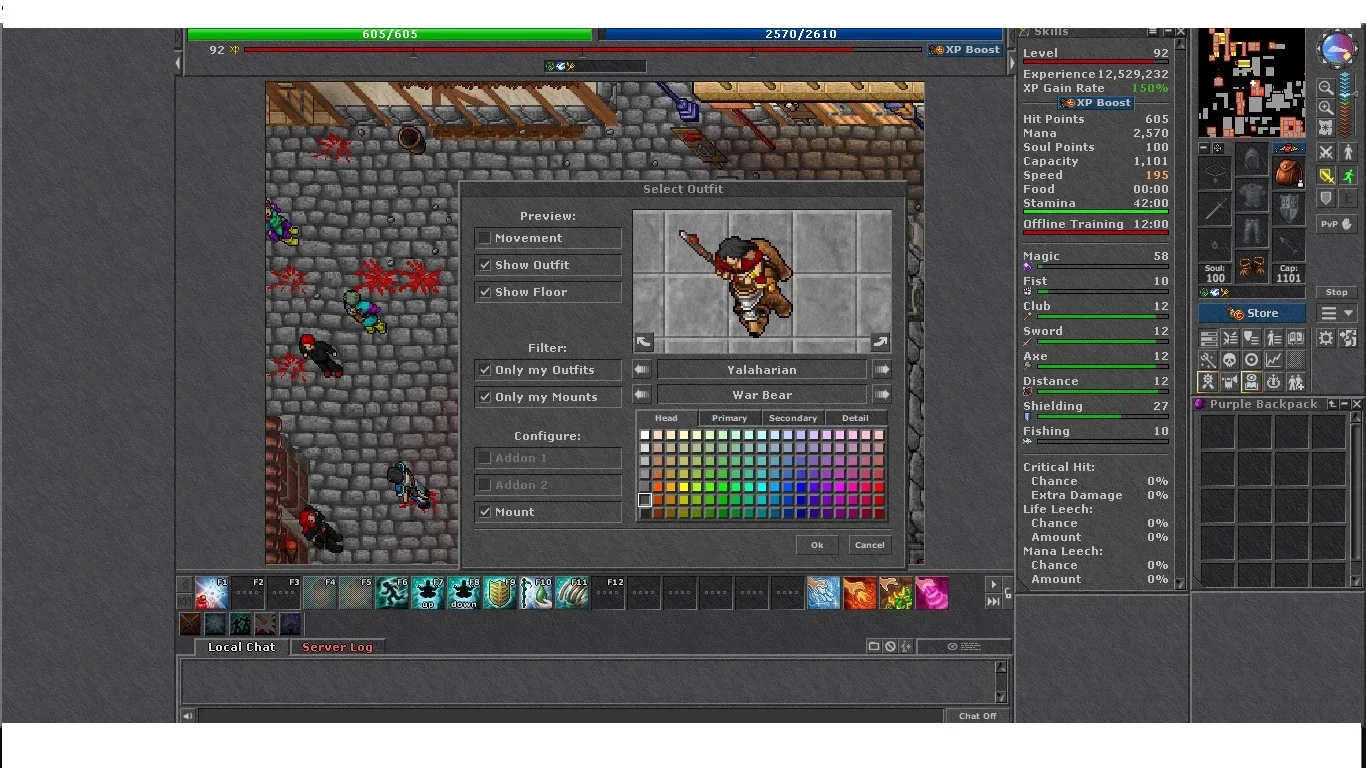1366x768 pixels.
Task: Advance action bar with the right arrow
Action: [993, 584]
